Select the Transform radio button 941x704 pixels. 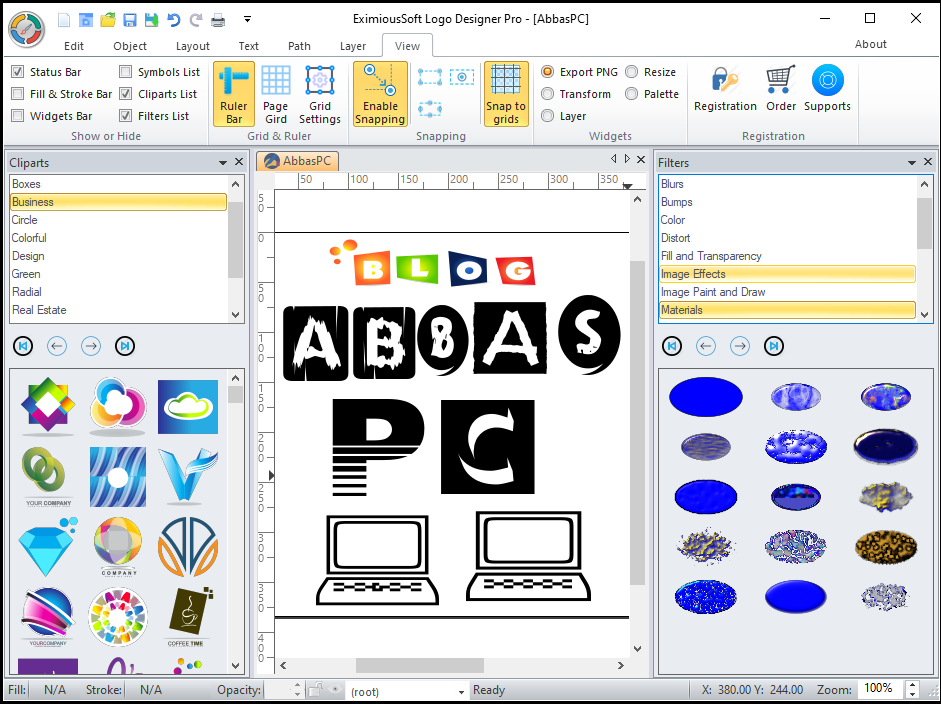[547, 94]
